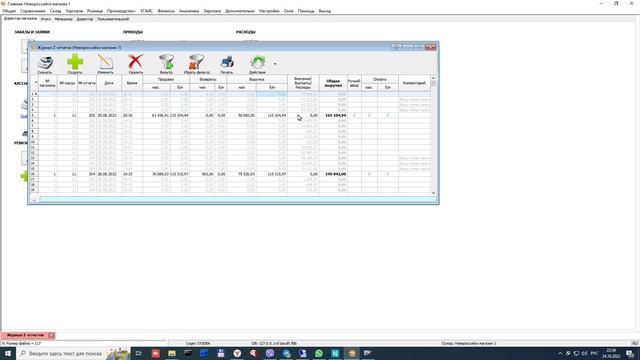Click the Выход menu item

click(325, 11)
